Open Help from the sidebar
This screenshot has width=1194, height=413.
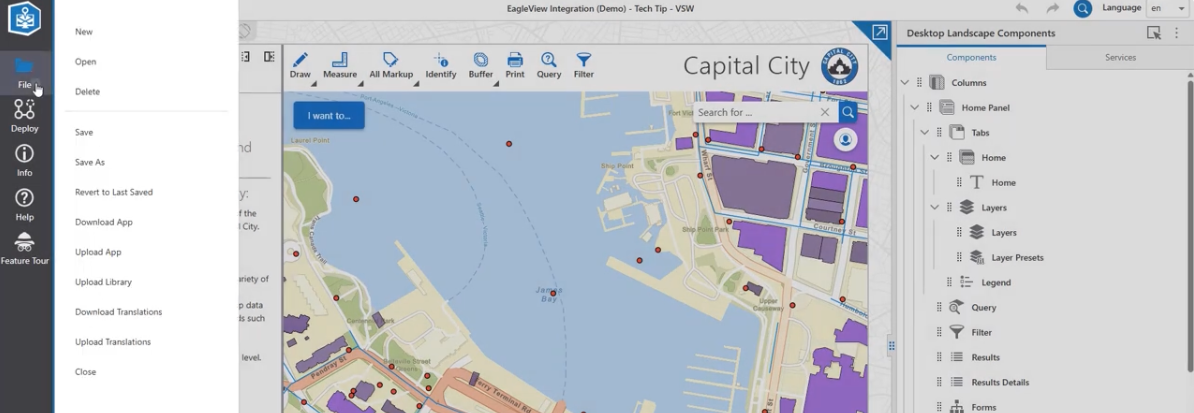click(x=24, y=205)
